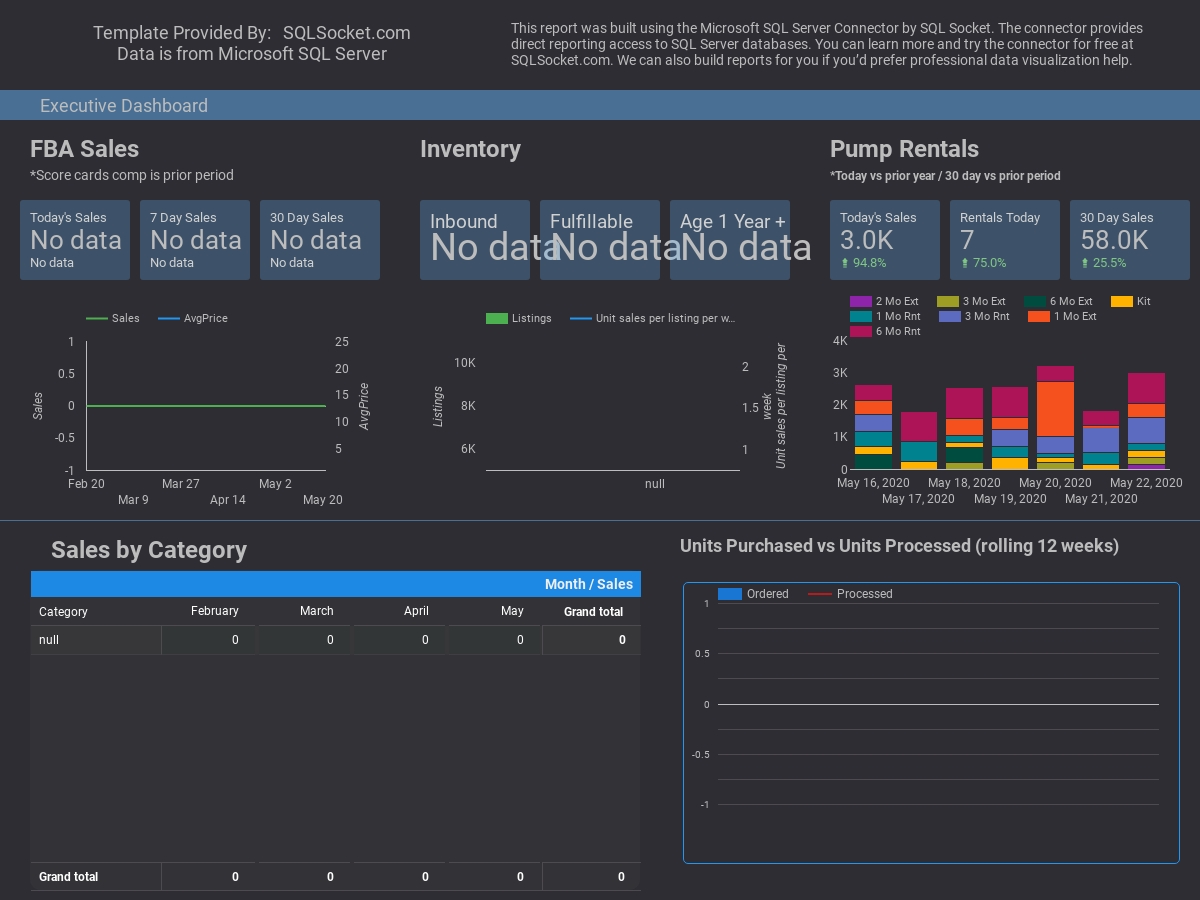Click the green Sales legend line marker

click(97, 318)
